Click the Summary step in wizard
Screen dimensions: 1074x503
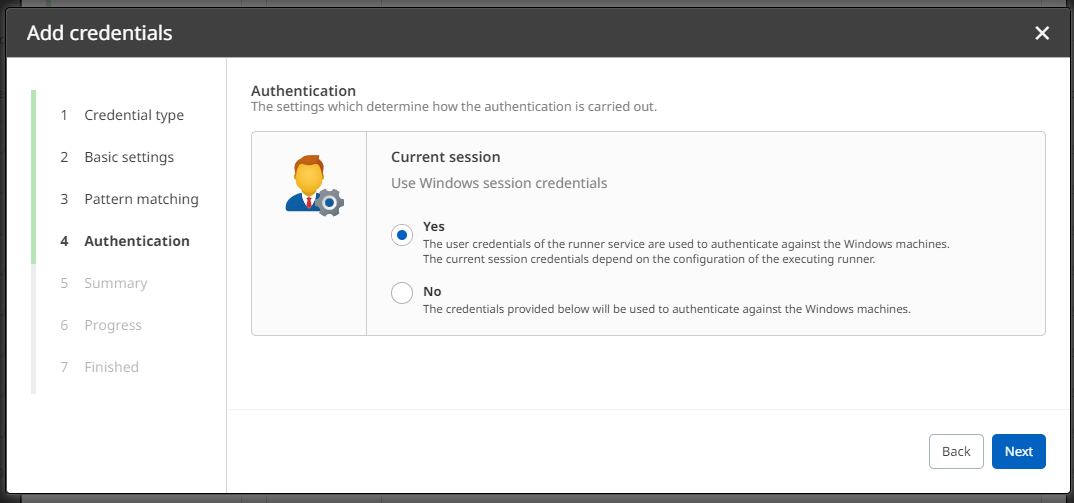coord(116,283)
